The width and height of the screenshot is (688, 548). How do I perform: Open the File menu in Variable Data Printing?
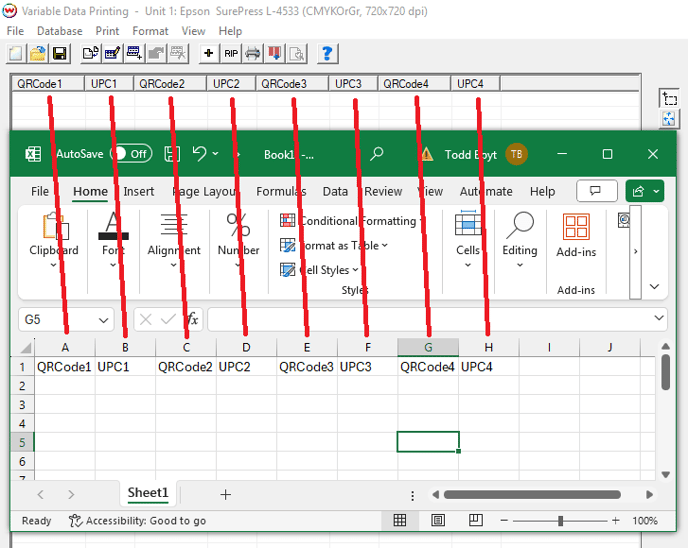pos(15,31)
